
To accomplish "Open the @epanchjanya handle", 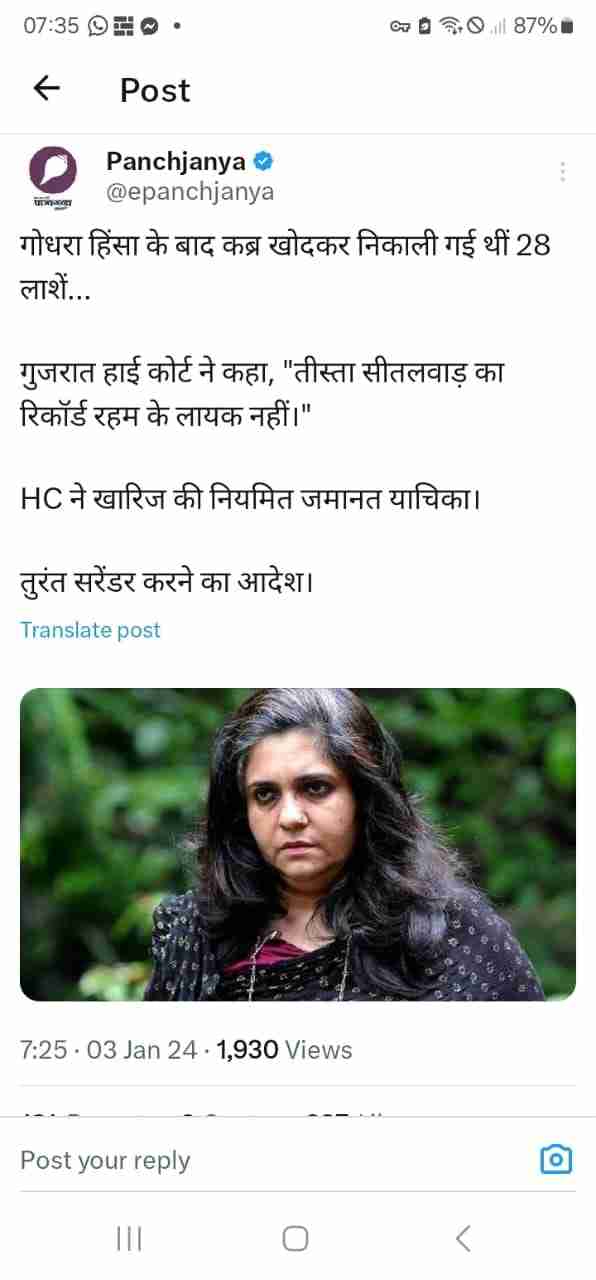I will 190,192.
